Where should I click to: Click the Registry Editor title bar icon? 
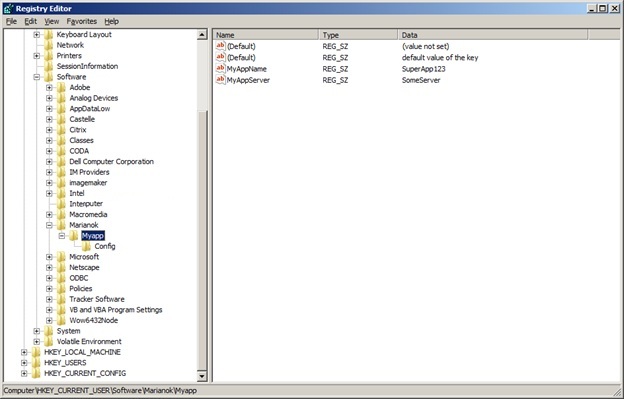coord(8,8)
